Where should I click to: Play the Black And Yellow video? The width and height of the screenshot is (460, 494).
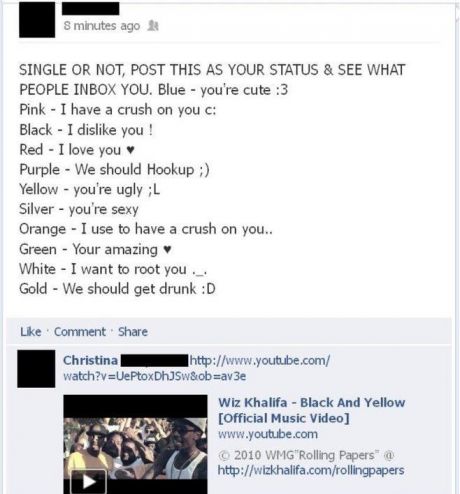[88, 481]
